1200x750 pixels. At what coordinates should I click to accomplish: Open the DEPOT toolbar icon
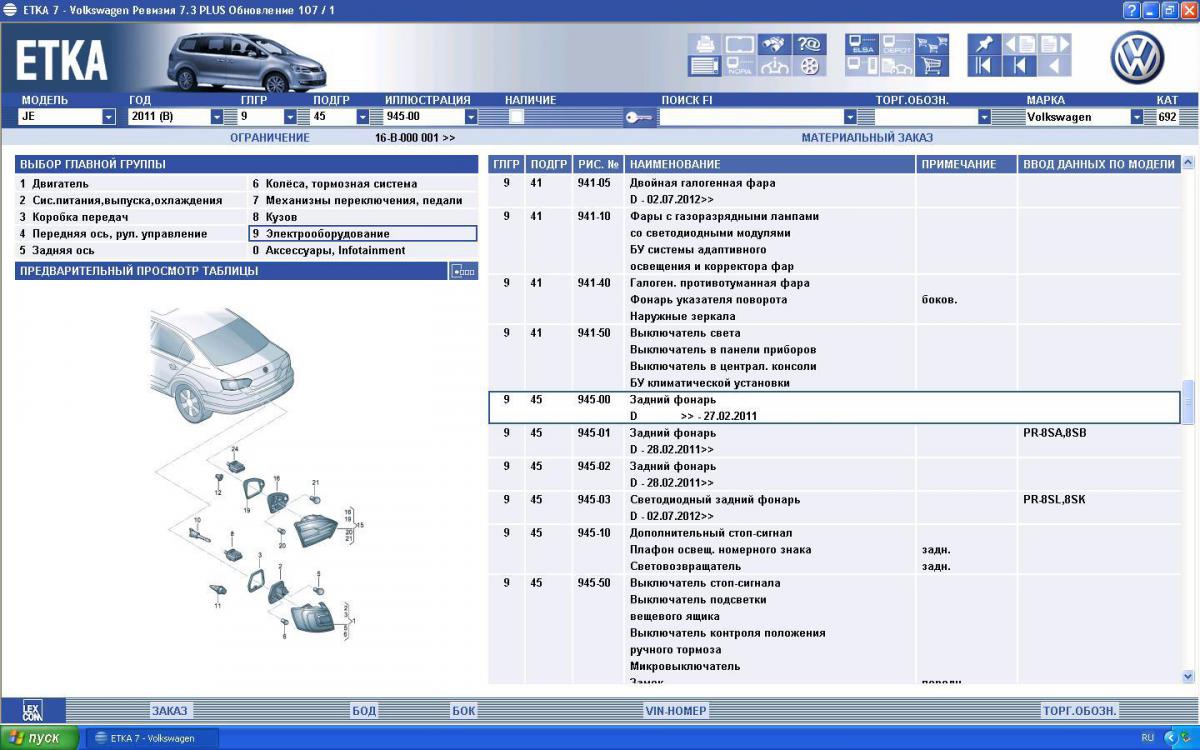(x=896, y=44)
